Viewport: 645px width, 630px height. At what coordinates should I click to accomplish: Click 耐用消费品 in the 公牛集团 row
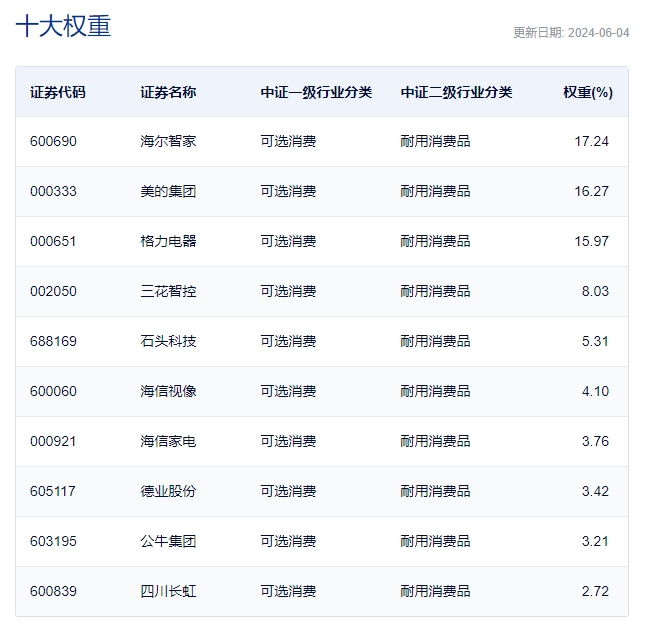coord(436,542)
